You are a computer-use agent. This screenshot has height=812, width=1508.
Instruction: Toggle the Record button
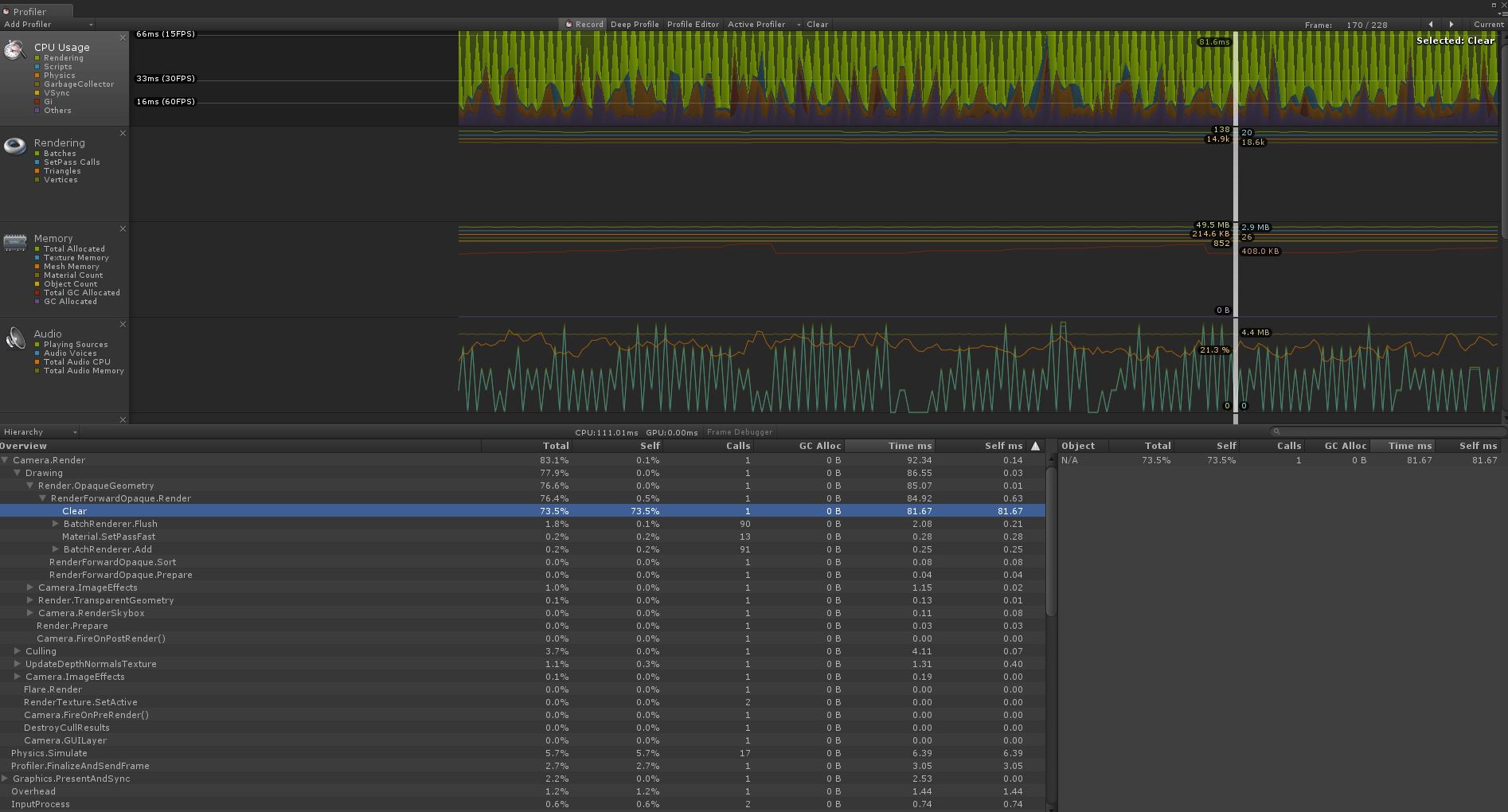583,24
